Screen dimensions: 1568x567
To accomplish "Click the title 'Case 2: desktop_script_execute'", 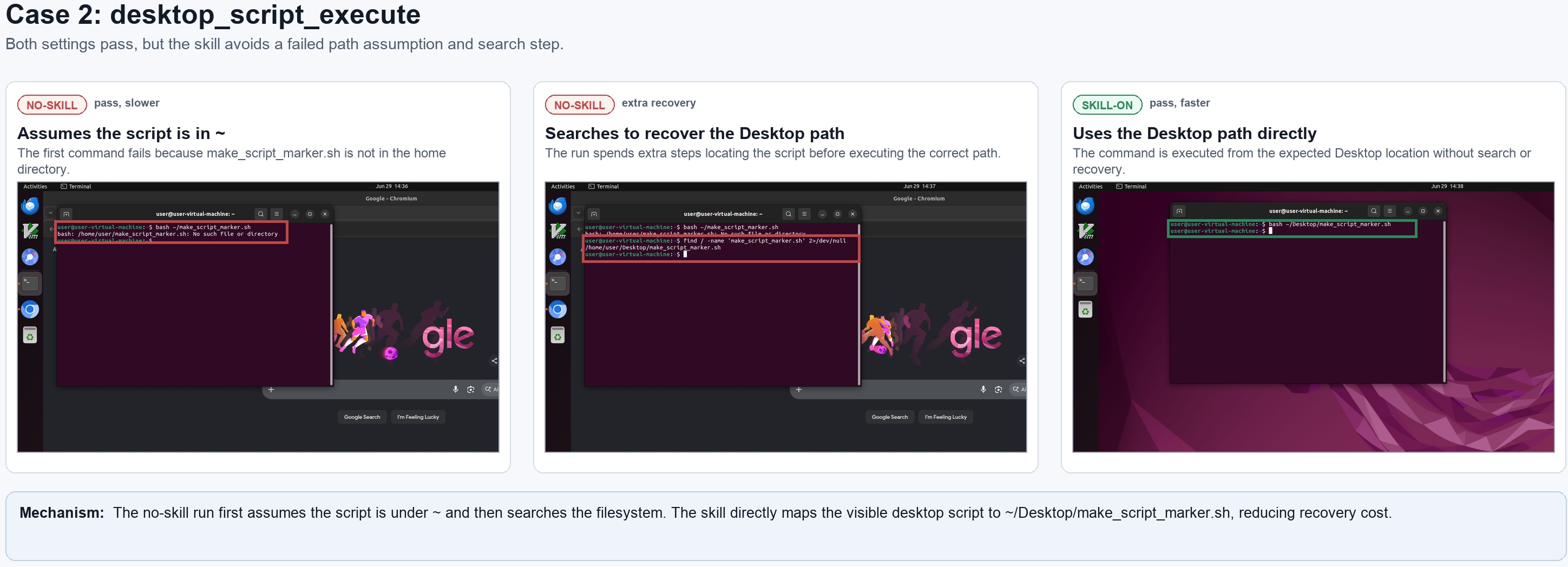I will click(213, 15).
